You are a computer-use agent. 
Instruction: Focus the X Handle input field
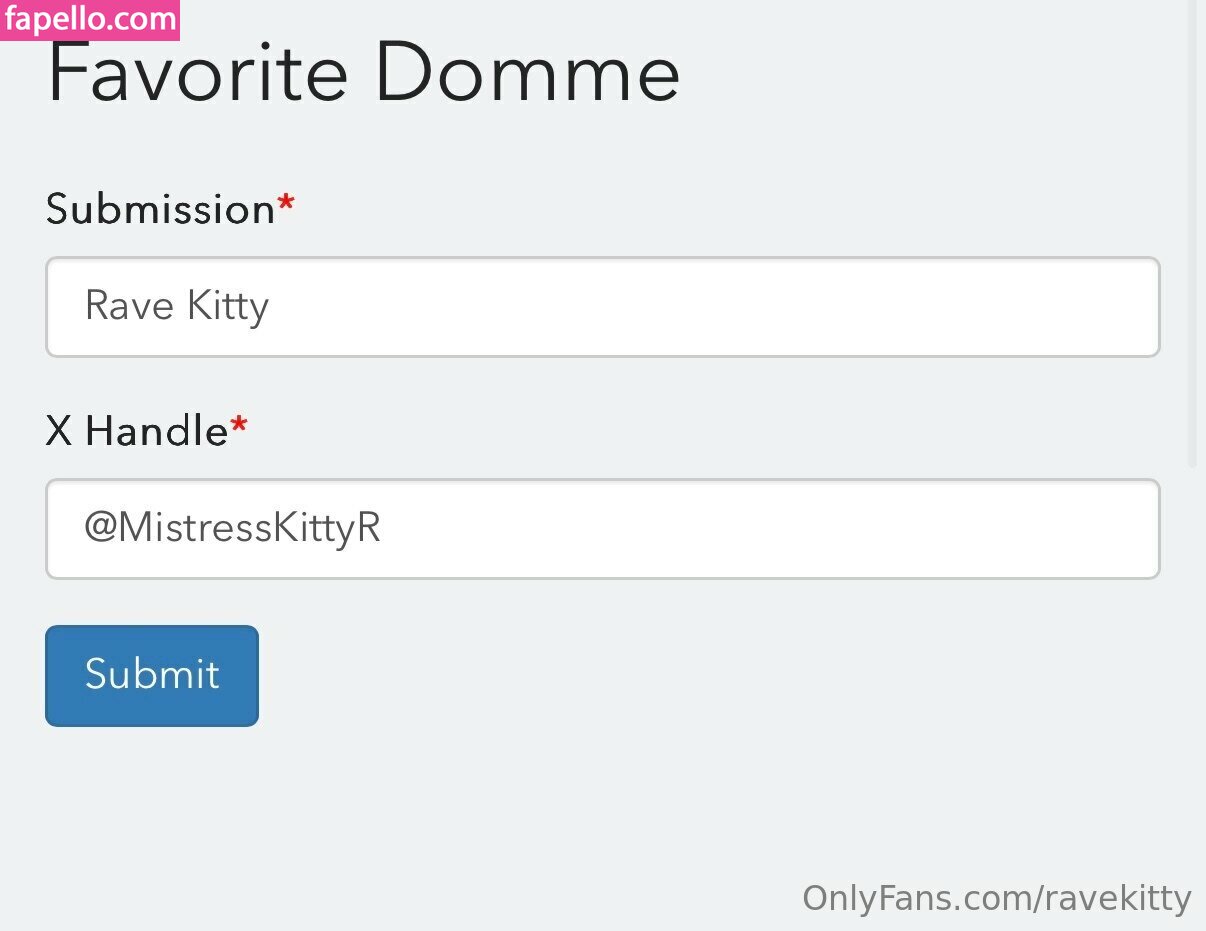[x=602, y=529]
